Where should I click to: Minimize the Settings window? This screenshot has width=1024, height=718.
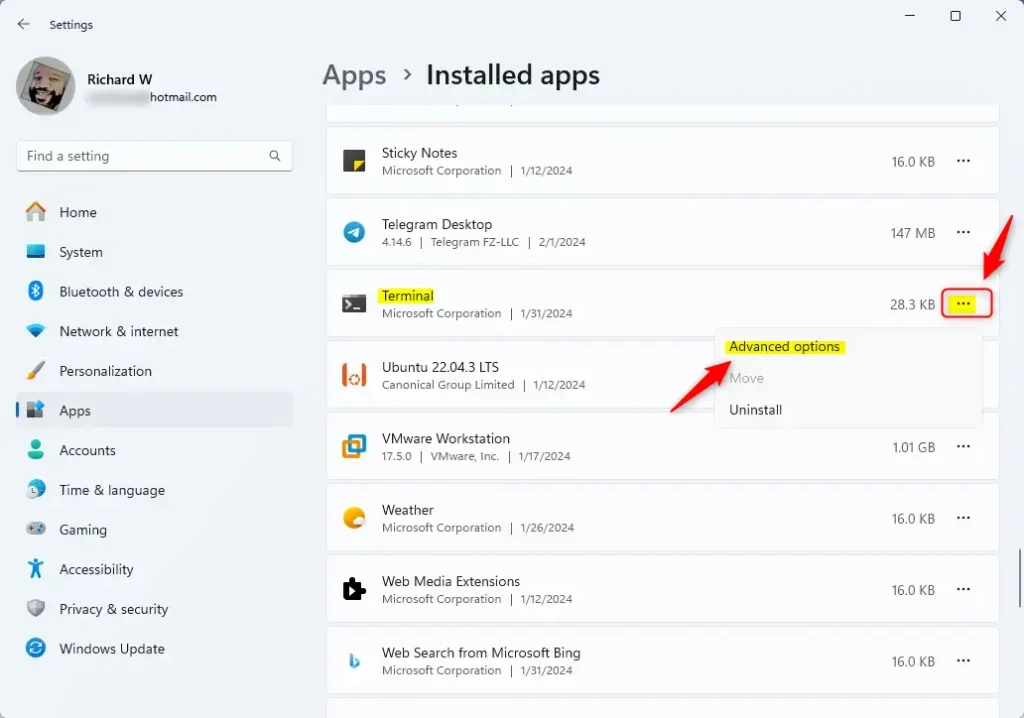(910, 16)
